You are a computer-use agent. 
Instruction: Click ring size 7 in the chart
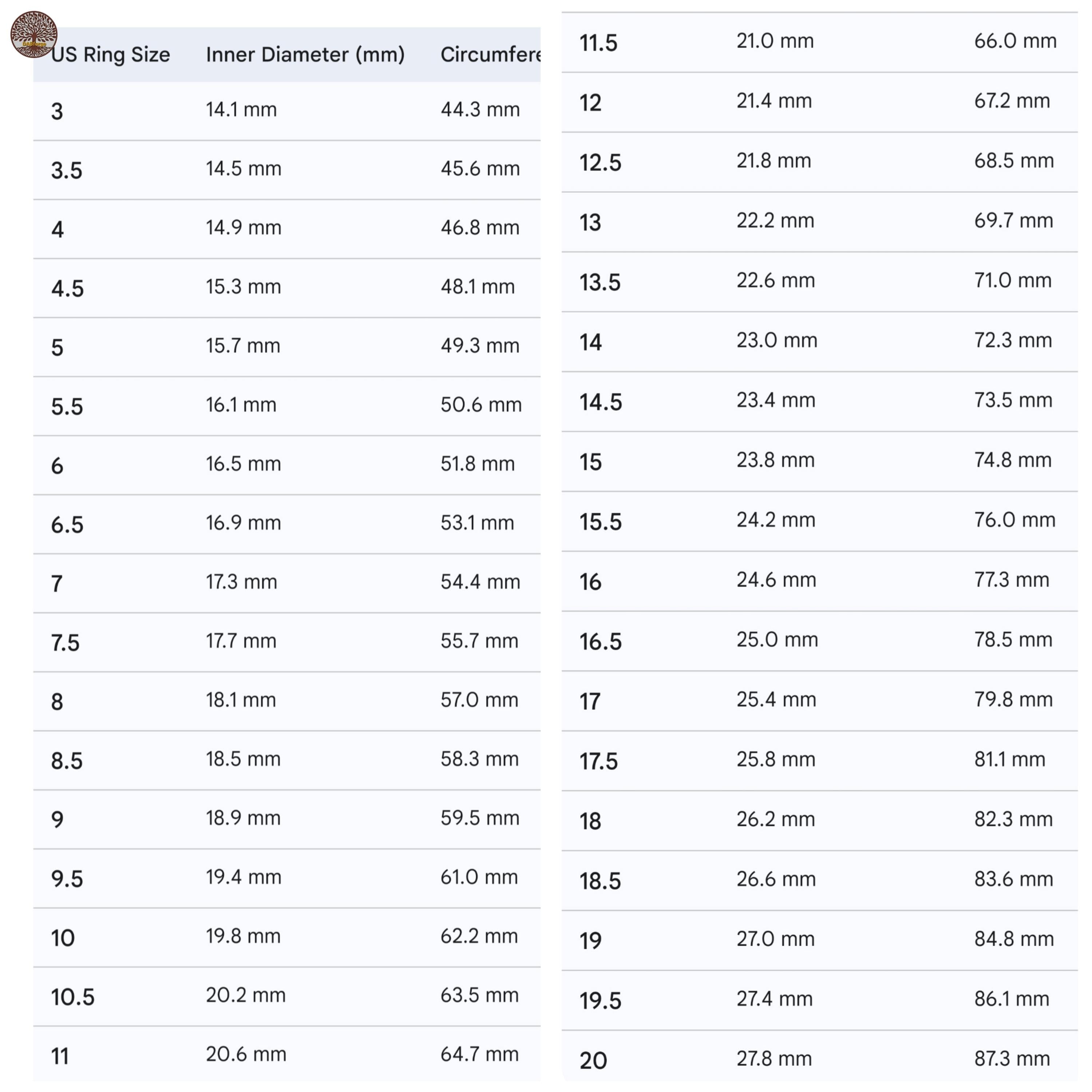(56, 584)
